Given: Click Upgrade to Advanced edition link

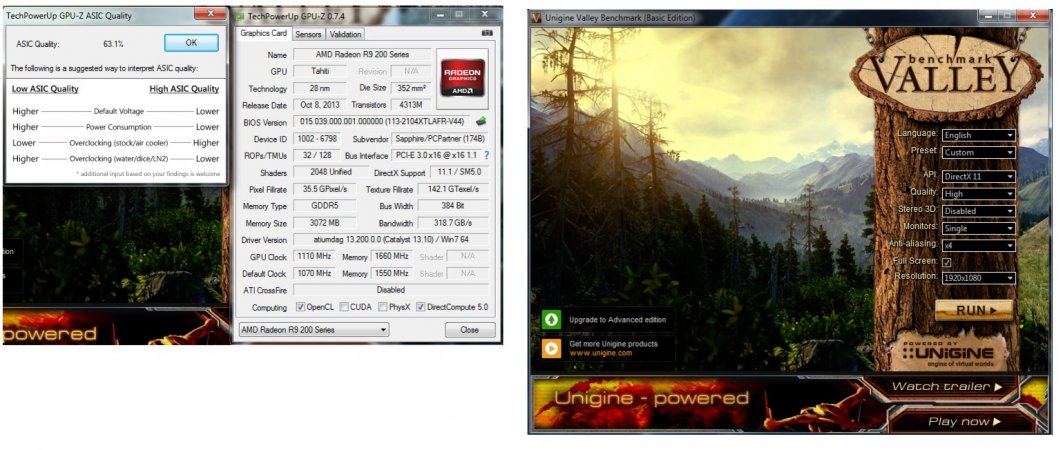Looking at the screenshot, I should coord(618,319).
